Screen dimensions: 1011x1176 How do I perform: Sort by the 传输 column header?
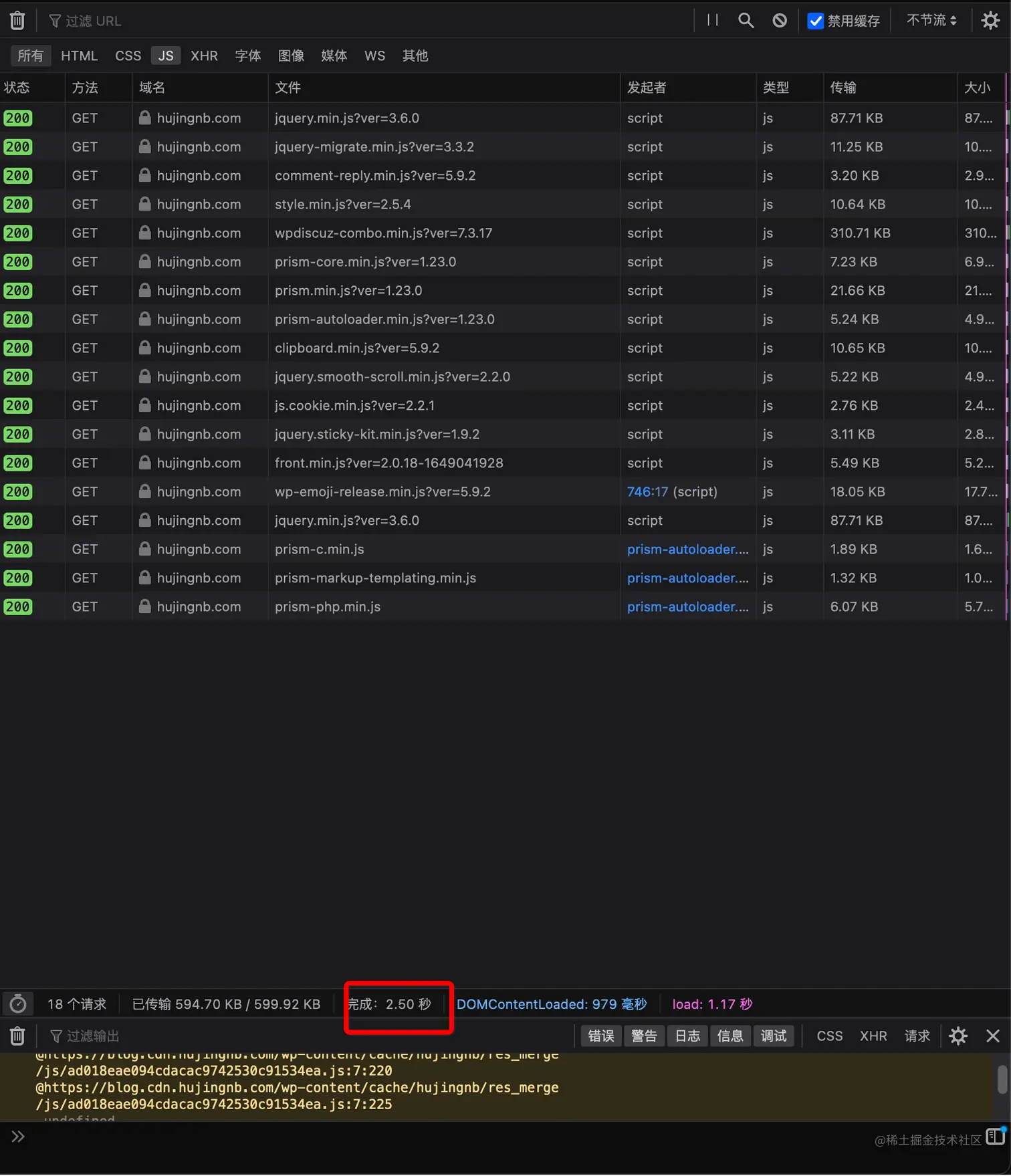[890, 88]
